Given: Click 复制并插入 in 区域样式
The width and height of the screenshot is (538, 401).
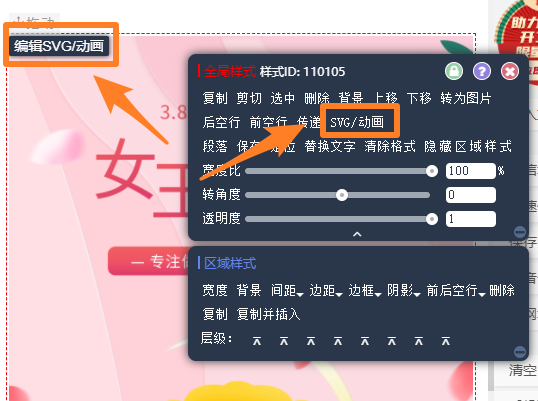Looking at the screenshot, I should click(x=268, y=314).
